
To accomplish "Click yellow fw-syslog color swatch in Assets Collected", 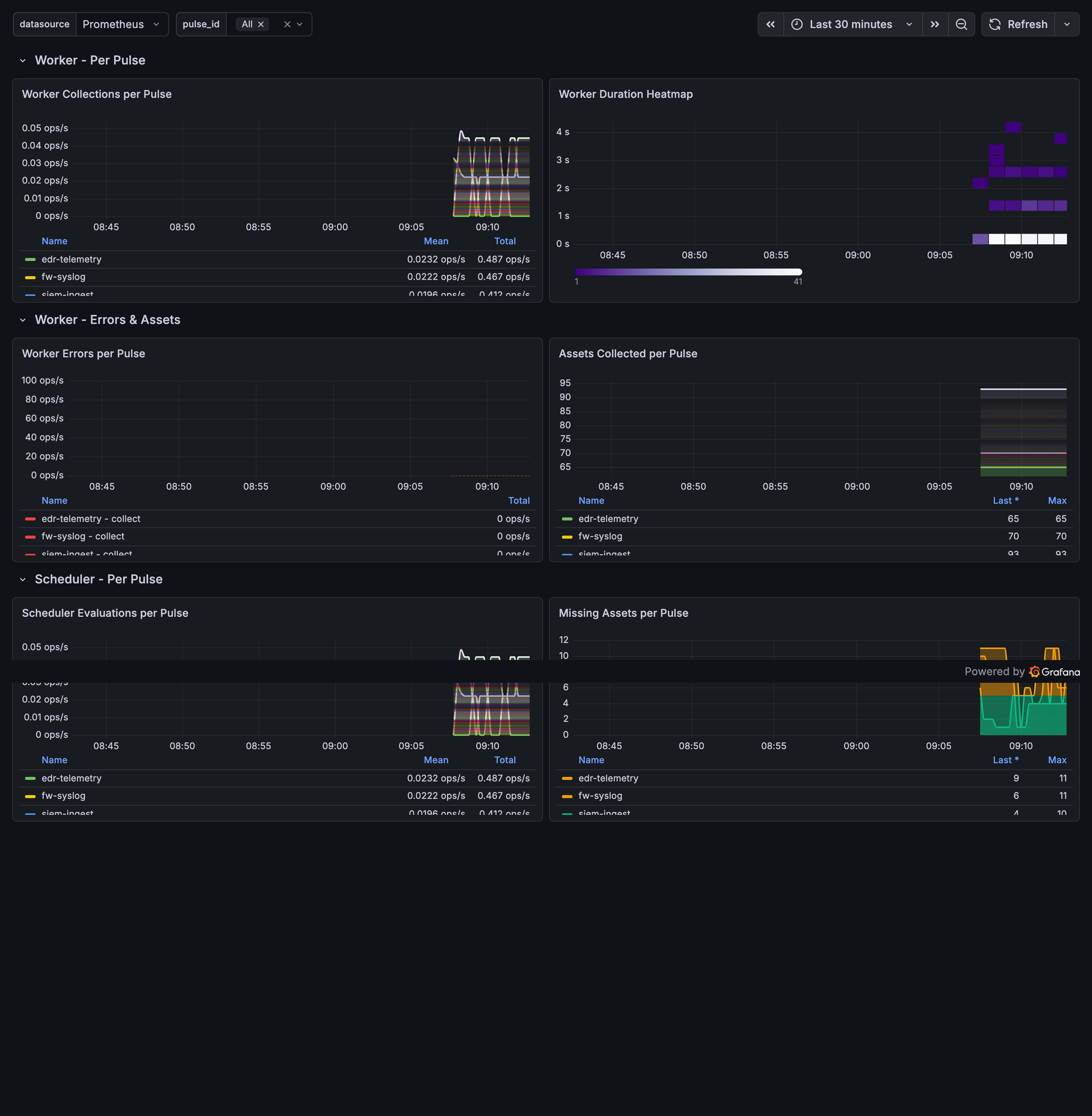I will point(567,537).
